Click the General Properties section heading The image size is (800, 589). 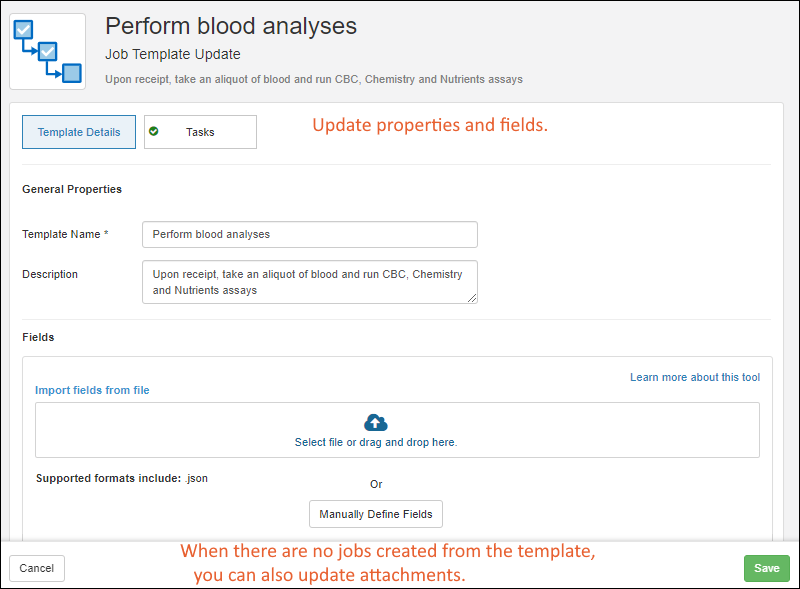(x=72, y=189)
